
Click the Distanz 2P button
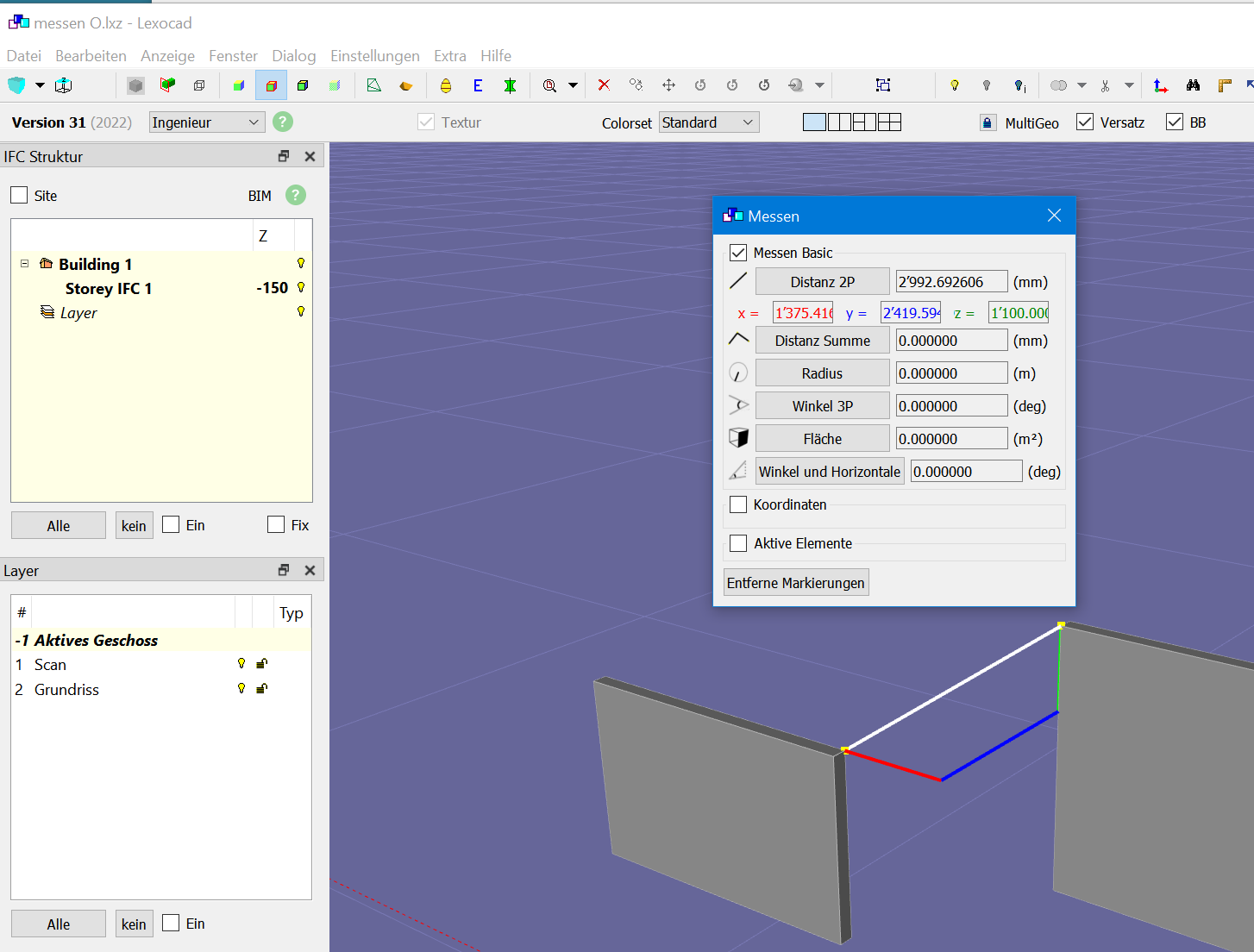coord(822,282)
